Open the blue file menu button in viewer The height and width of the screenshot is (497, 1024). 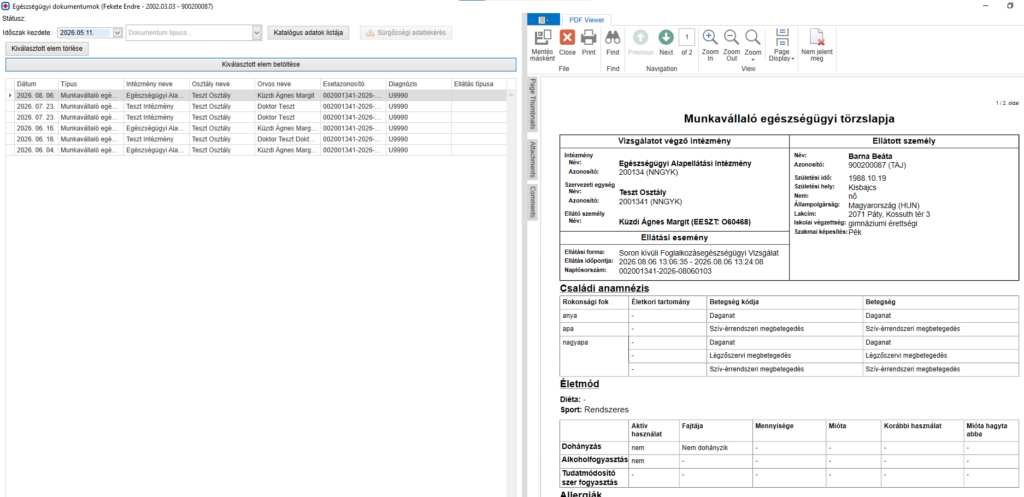tap(541, 20)
